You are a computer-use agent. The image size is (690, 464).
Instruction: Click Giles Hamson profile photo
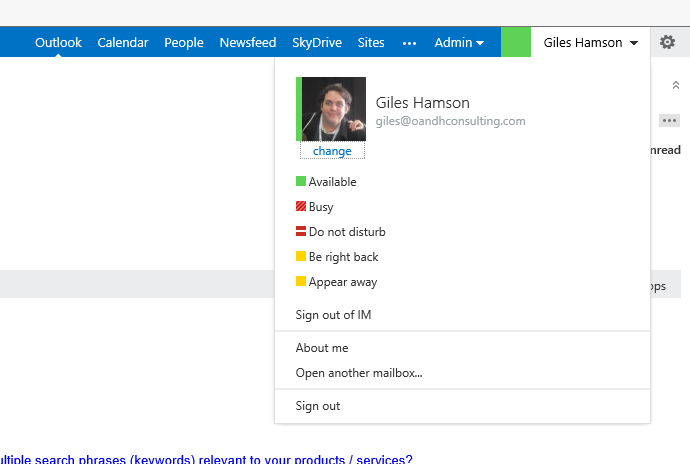click(x=333, y=109)
